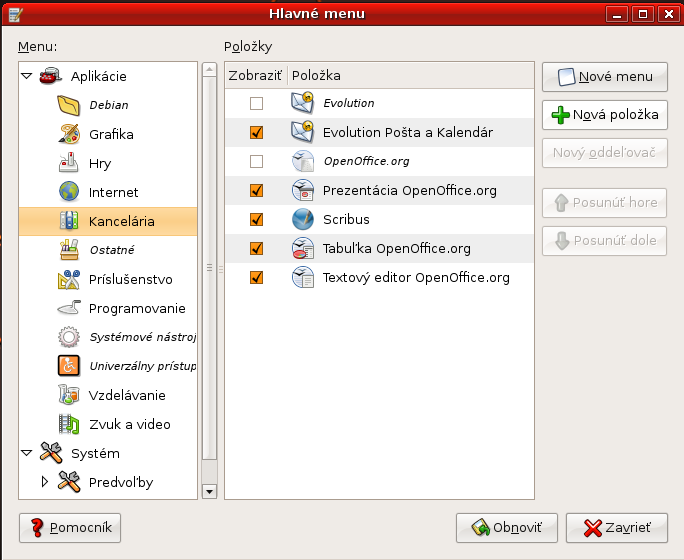Click the Predvoľby tools icon
Screen dimensions: 684x560
(69, 482)
